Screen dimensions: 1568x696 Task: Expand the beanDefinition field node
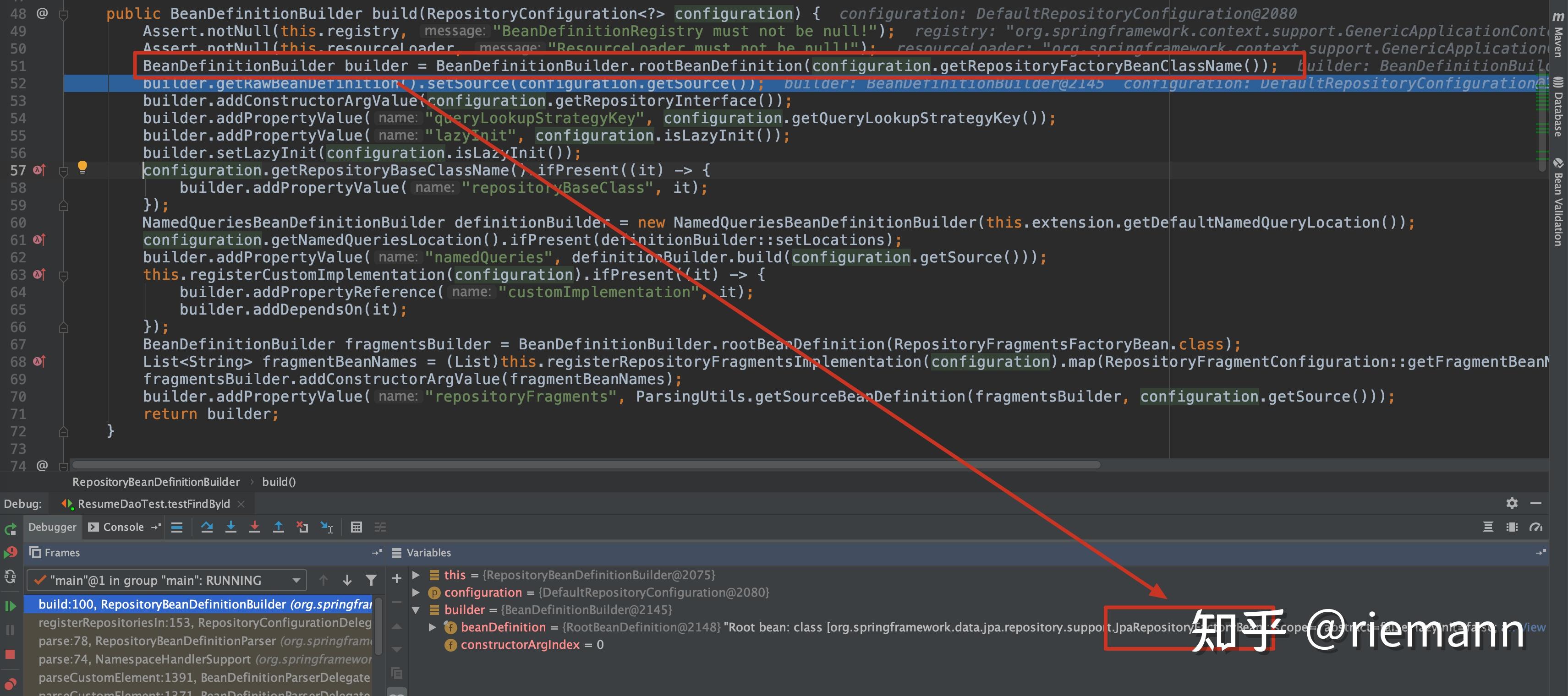432,627
